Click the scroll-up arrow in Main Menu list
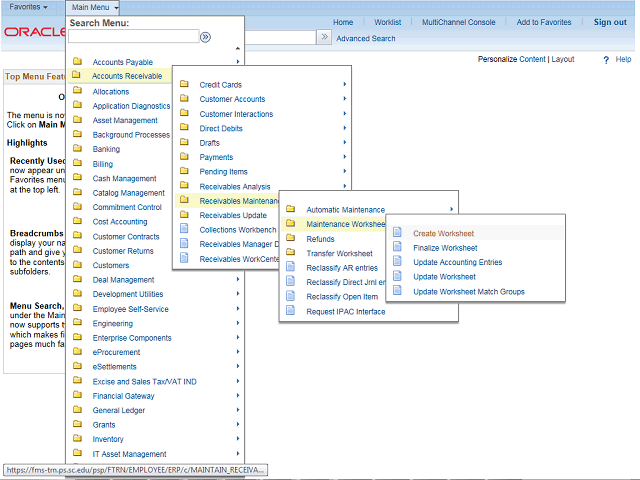 [237, 48]
